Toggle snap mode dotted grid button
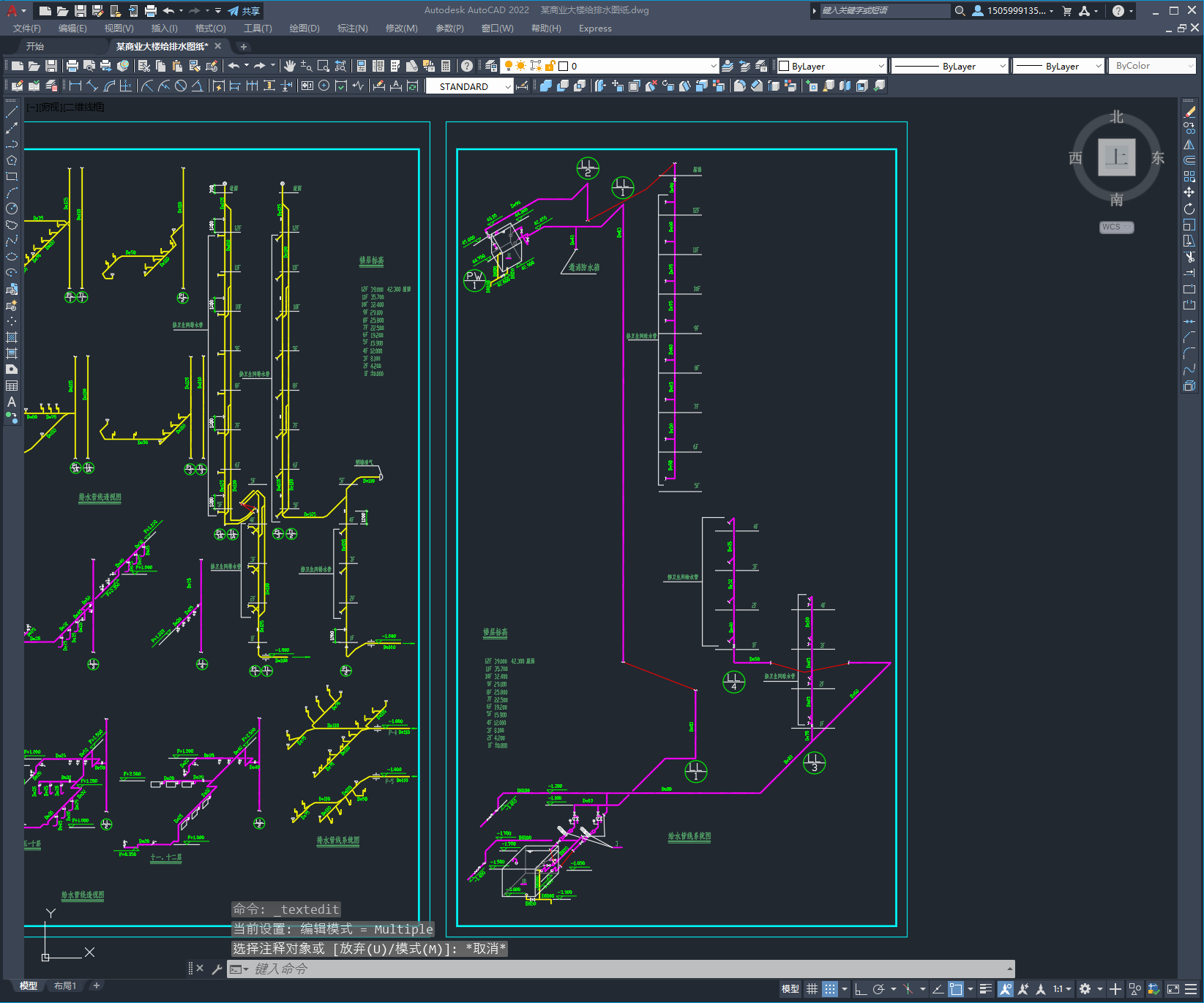 pos(829,989)
